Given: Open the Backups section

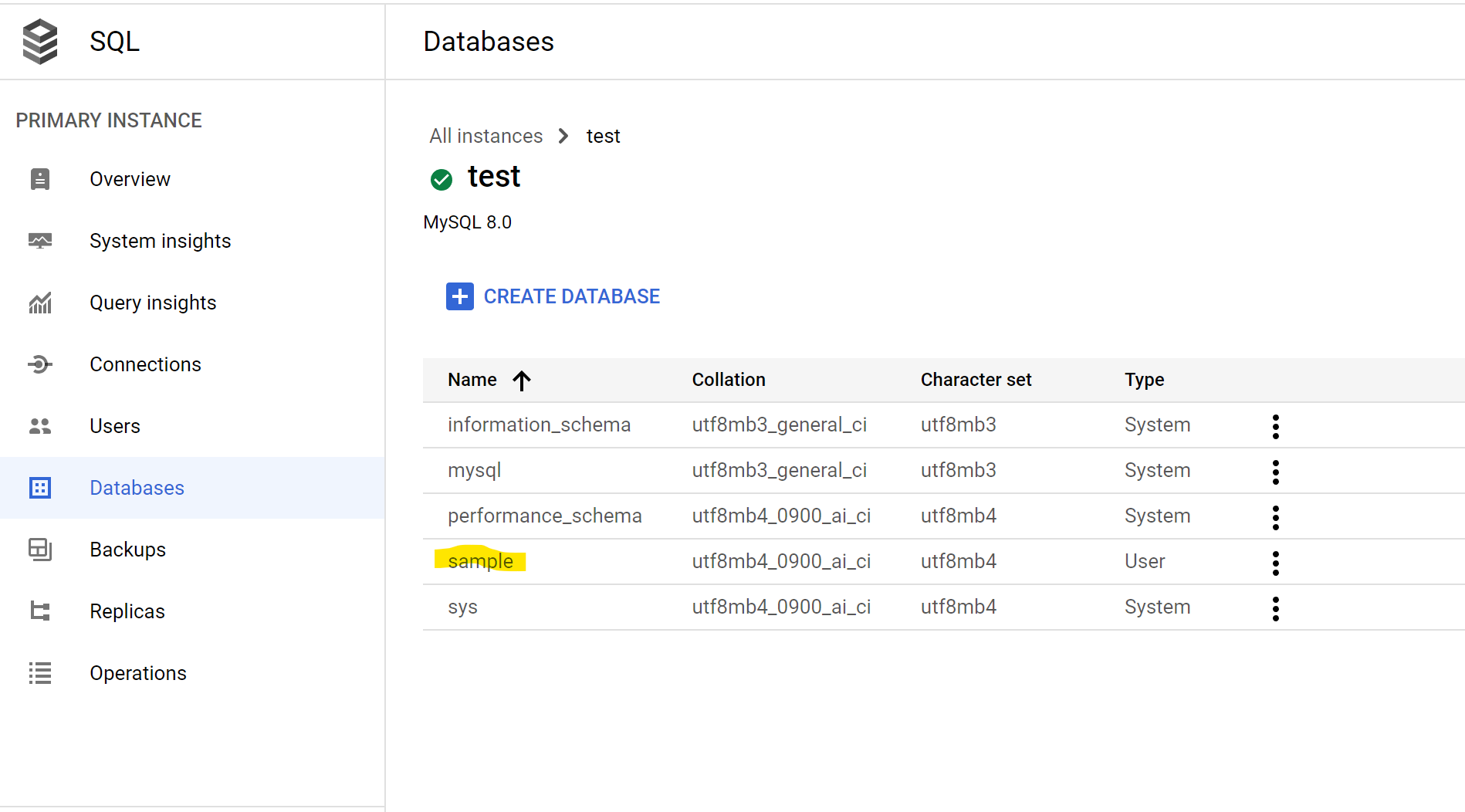Looking at the screenshot, I should point(128,550).
